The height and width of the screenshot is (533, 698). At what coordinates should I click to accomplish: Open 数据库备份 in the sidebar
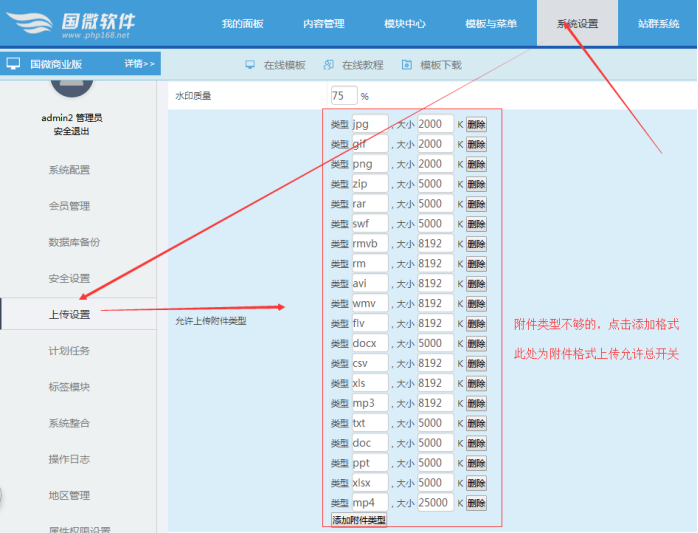click(73, 242)
